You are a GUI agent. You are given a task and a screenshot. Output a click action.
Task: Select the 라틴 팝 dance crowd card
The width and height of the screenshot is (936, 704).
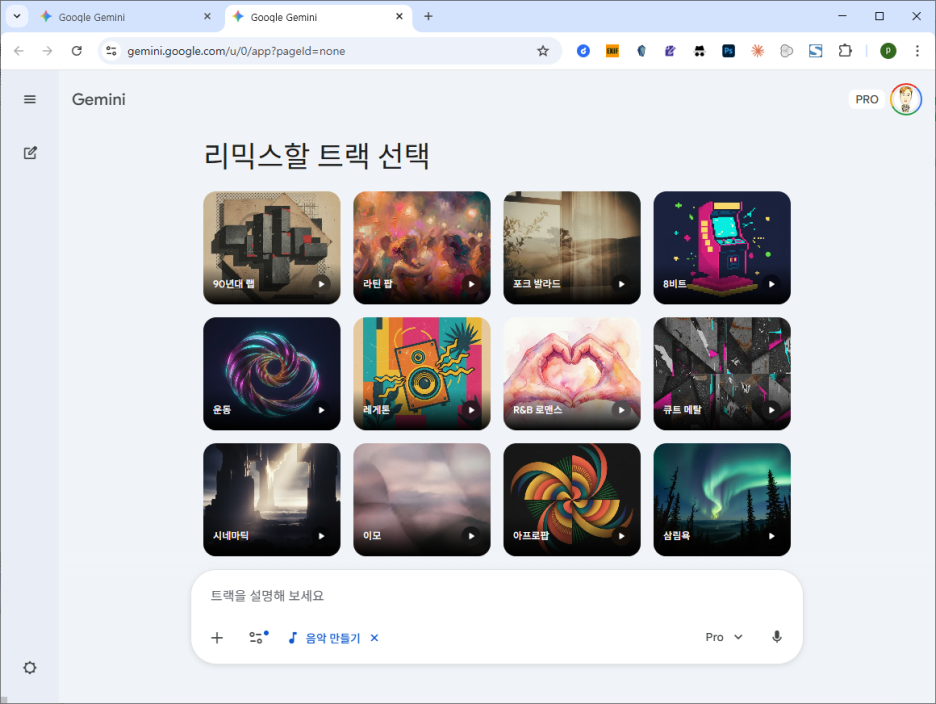422,247
